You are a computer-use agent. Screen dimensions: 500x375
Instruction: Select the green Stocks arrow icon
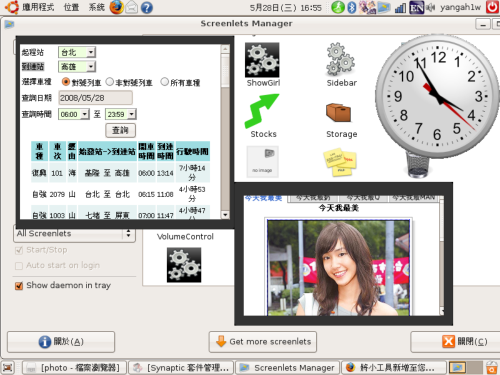tap(262, 111)
